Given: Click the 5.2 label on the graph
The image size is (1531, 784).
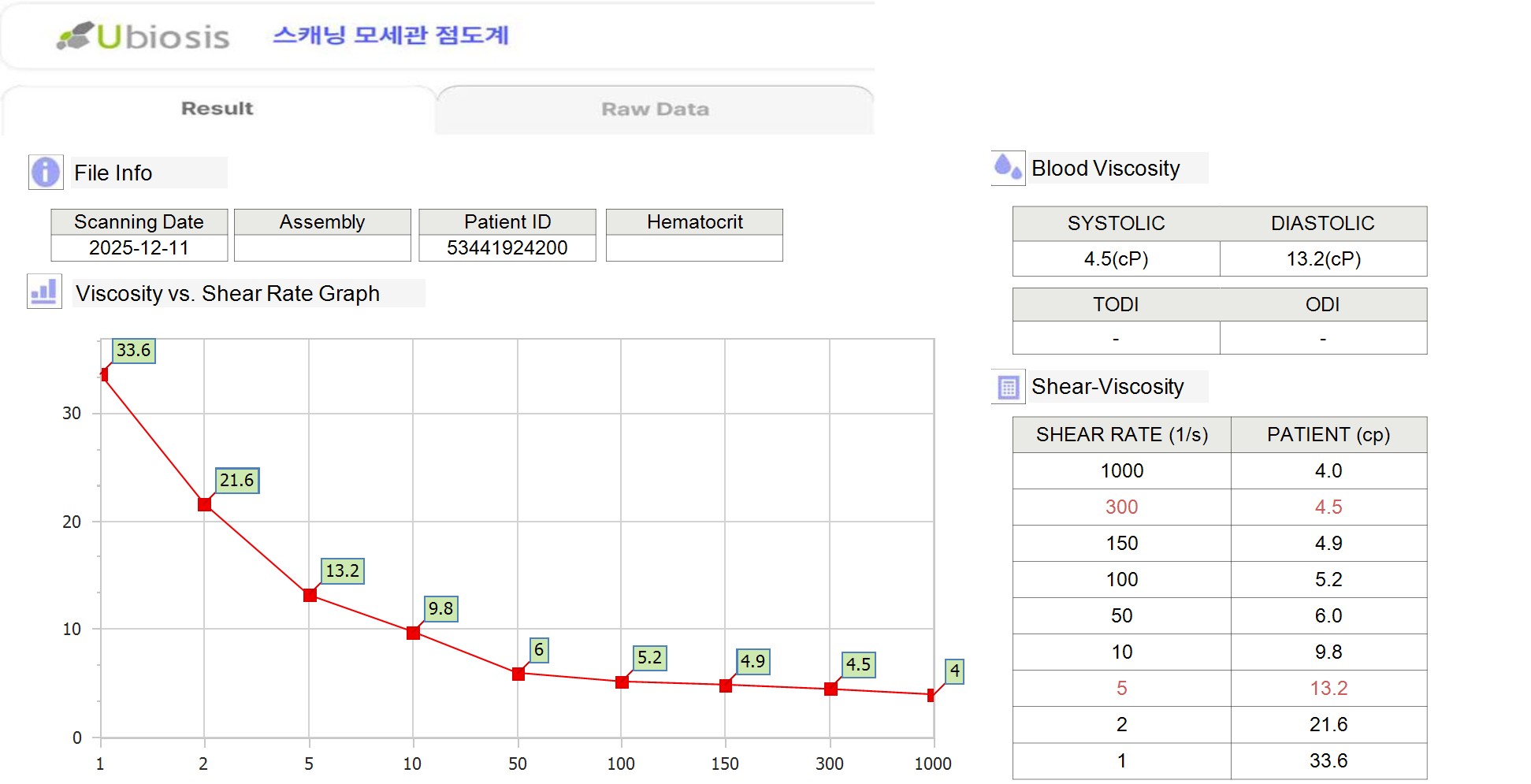Looking at the screenshot, I should click(650, 658).
